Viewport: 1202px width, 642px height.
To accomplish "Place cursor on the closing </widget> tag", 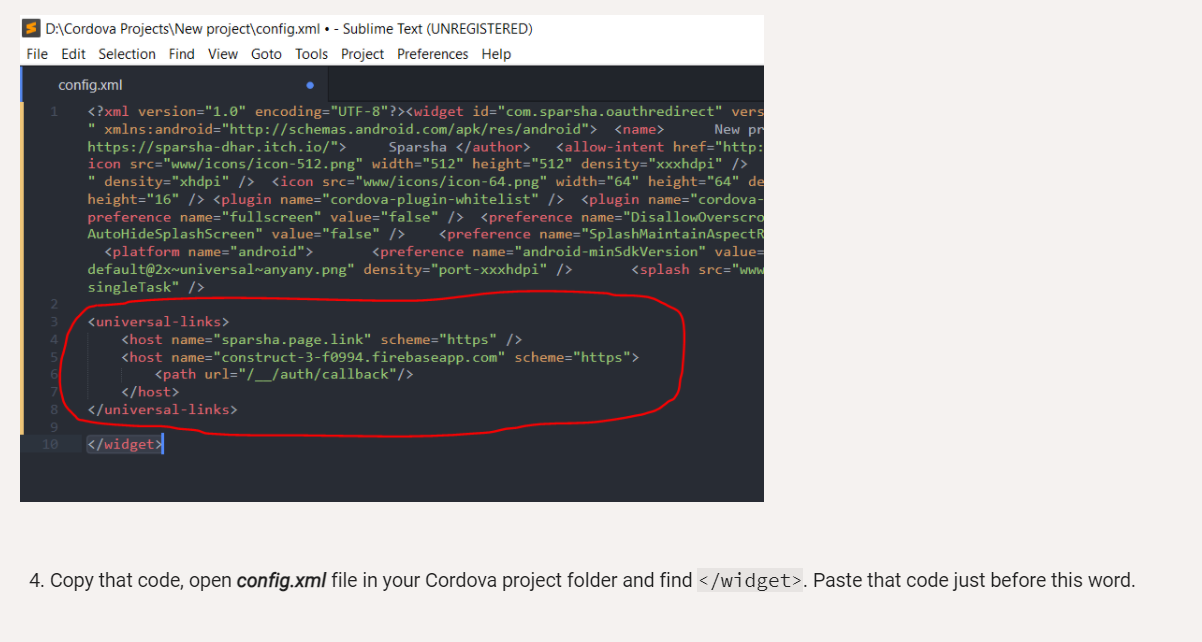I will click(x=123, y=443).
